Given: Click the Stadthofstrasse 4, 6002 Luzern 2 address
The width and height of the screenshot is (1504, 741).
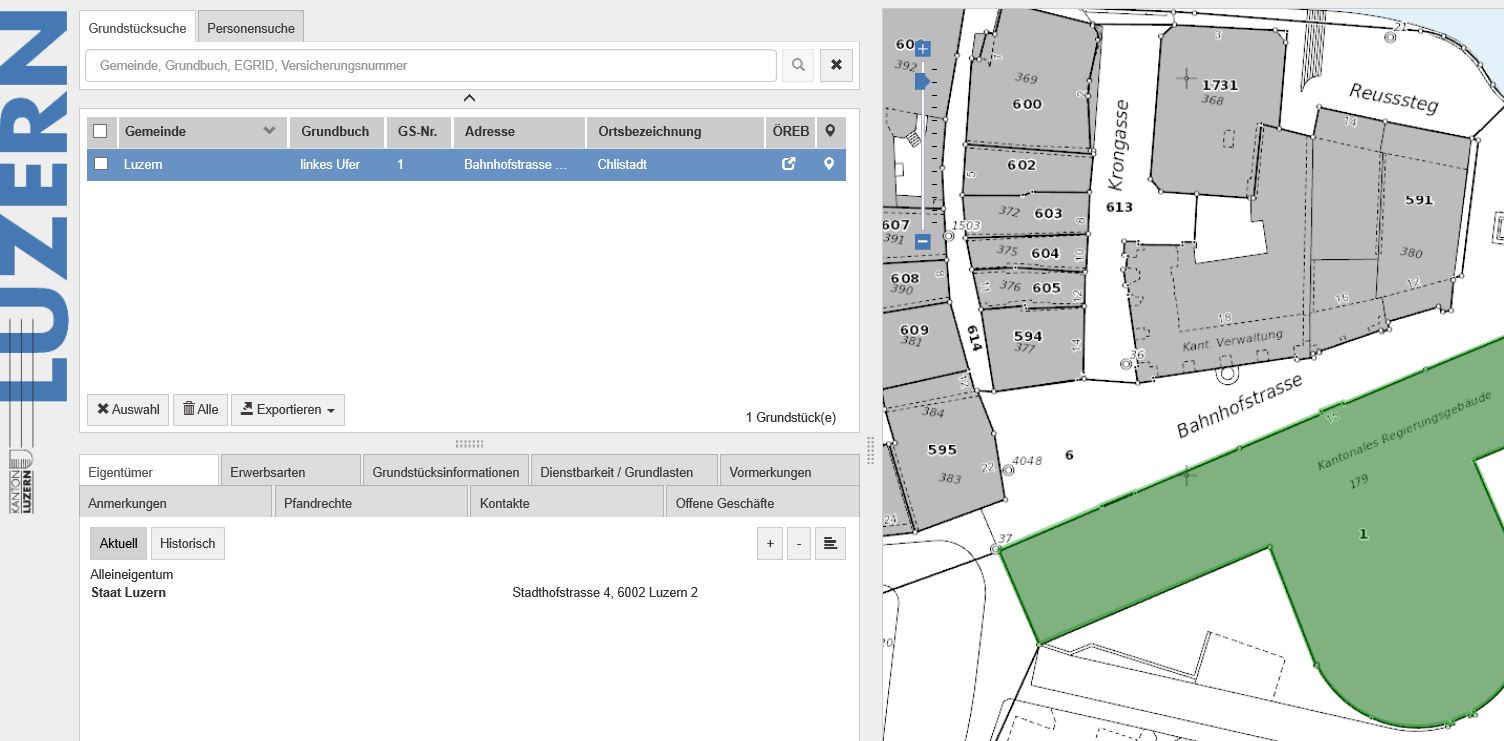Looking at the screenshot, I should pos(605,593).
